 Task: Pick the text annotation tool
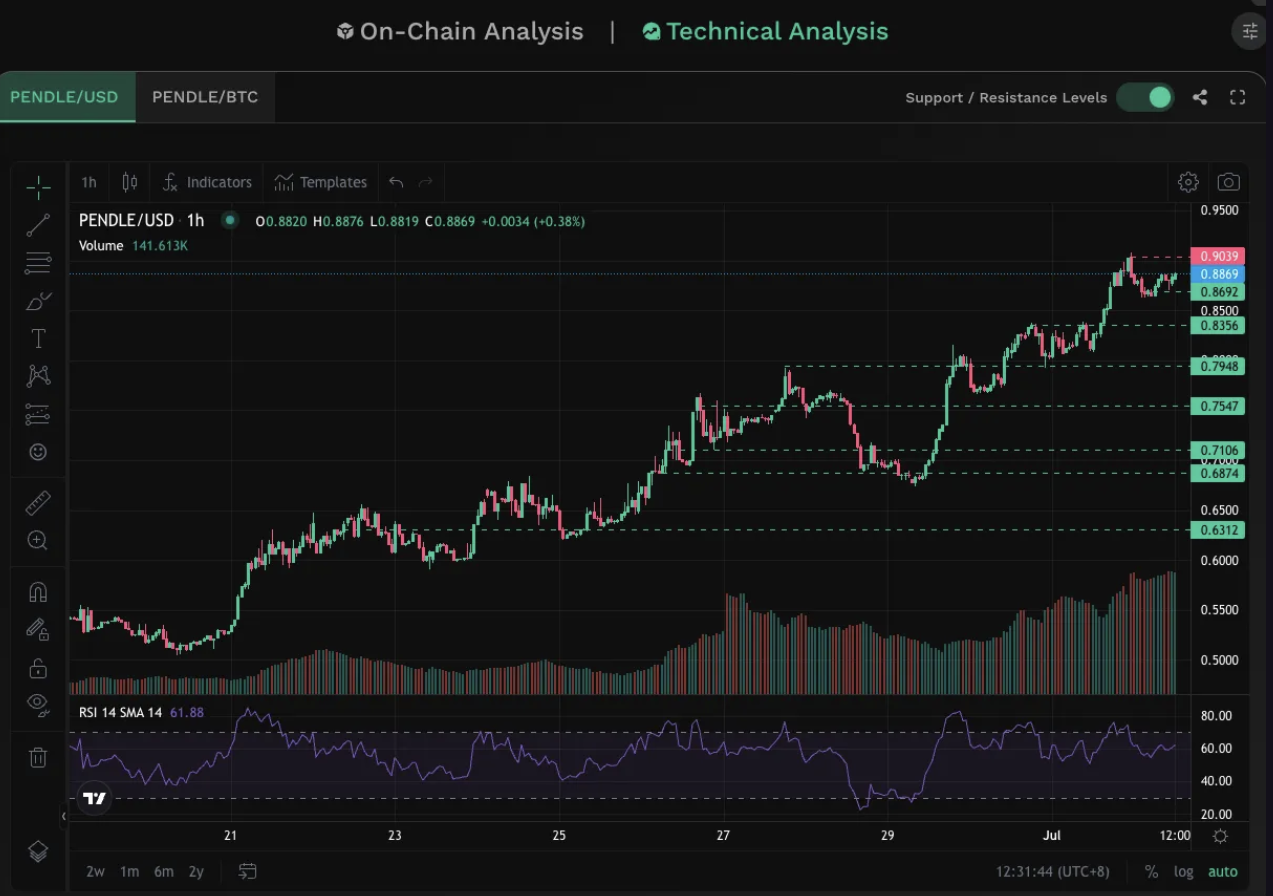point(38,339)
